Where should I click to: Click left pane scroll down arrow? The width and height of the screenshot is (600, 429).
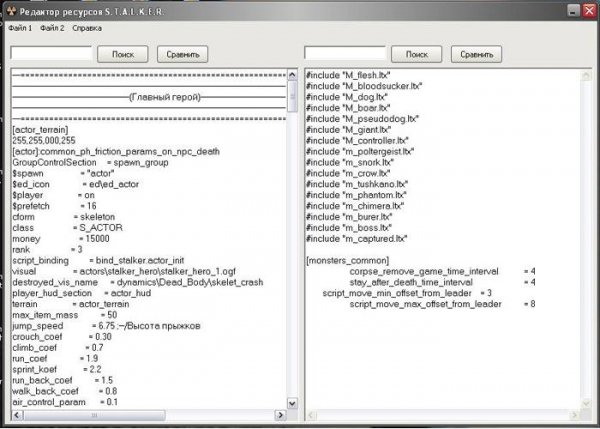tap(292, 403)
